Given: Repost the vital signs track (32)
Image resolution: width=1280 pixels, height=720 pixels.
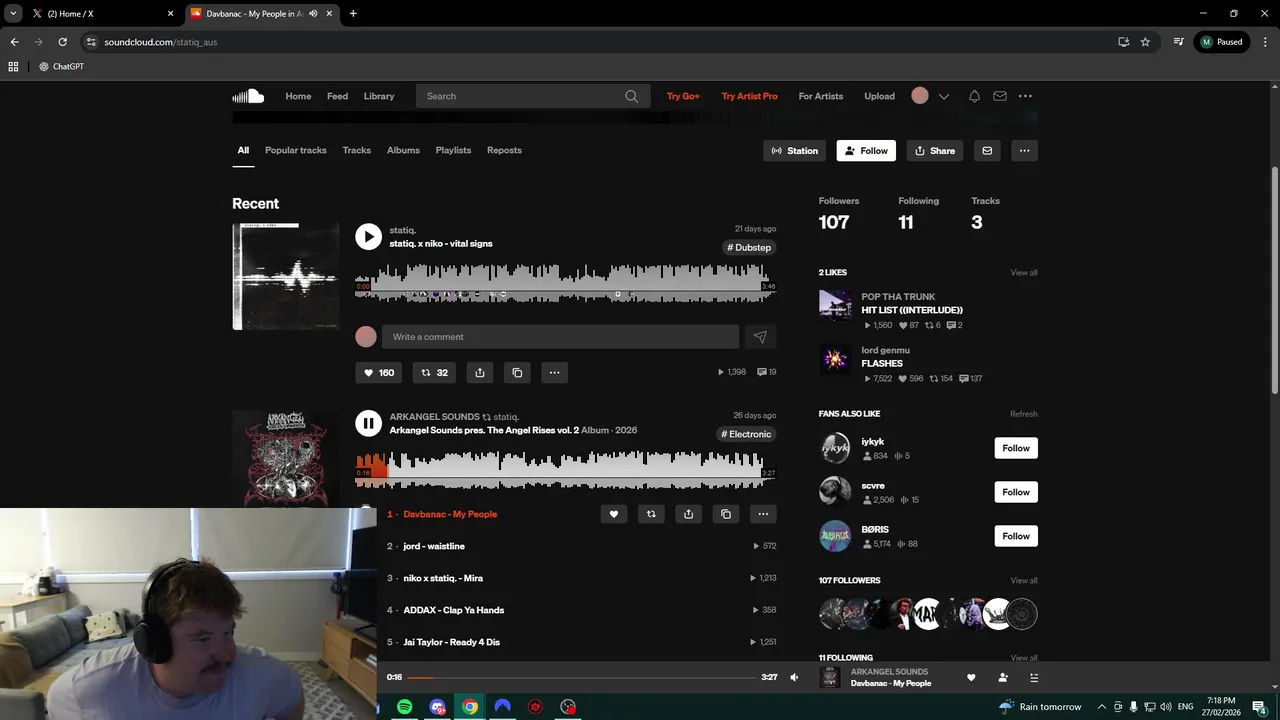Looking at the screenshot, I should [434, 372].
